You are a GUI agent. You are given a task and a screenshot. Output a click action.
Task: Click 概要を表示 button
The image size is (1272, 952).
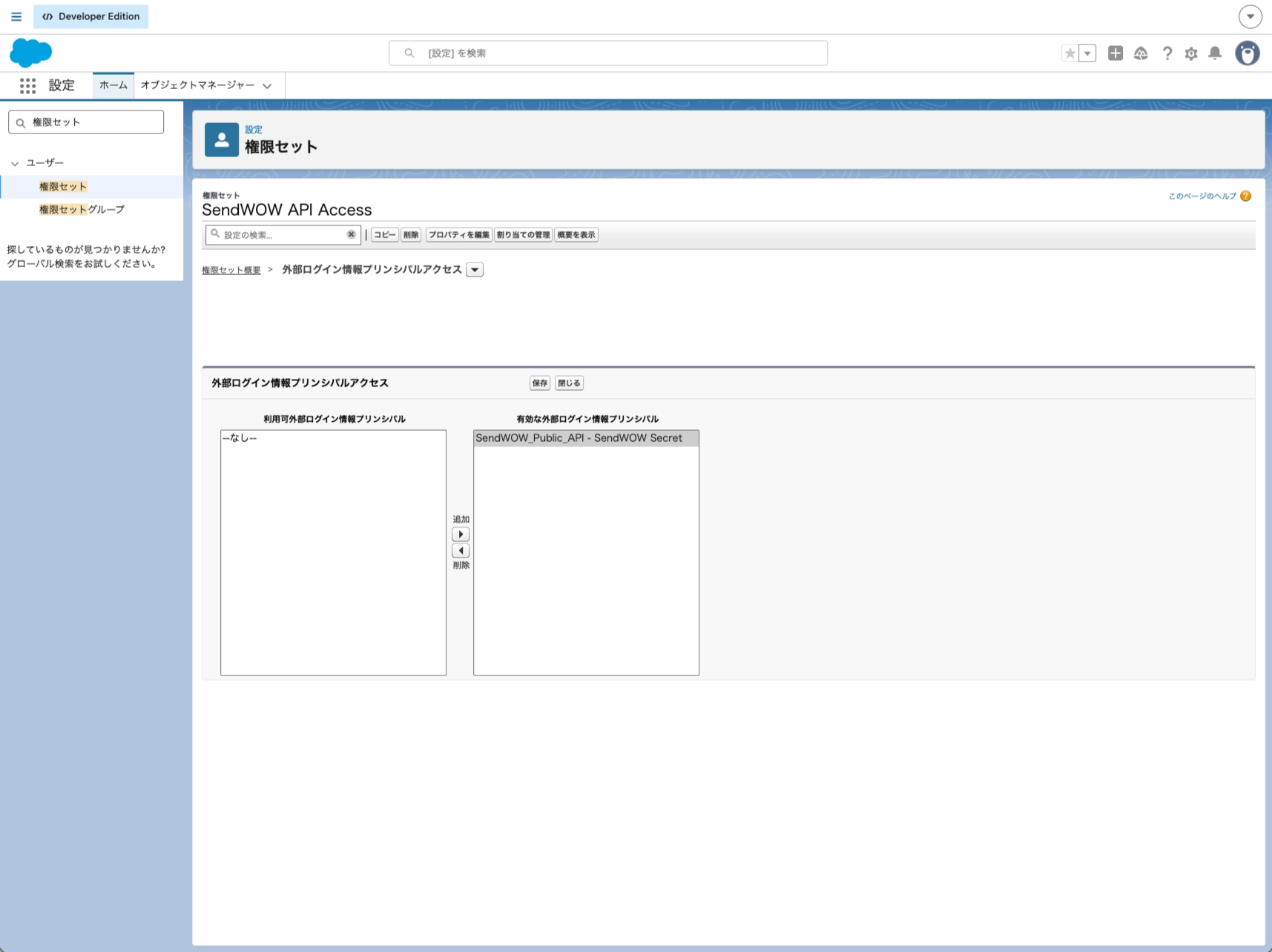point(576,235)
